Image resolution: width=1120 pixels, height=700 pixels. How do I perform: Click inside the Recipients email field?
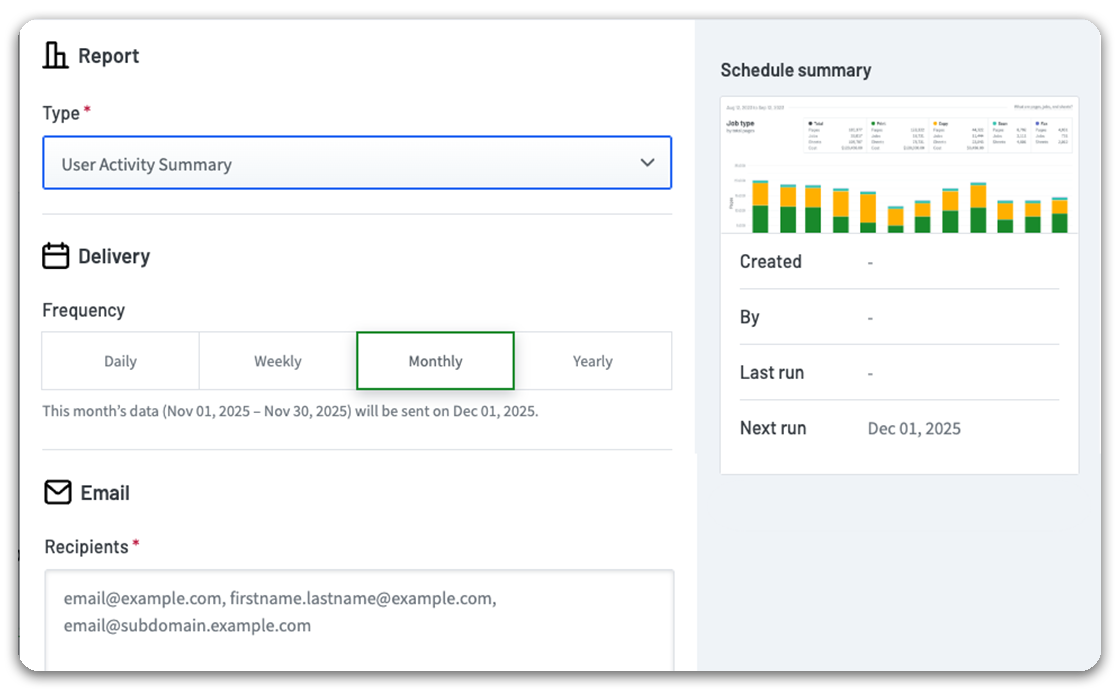click(x=358, y=618)
